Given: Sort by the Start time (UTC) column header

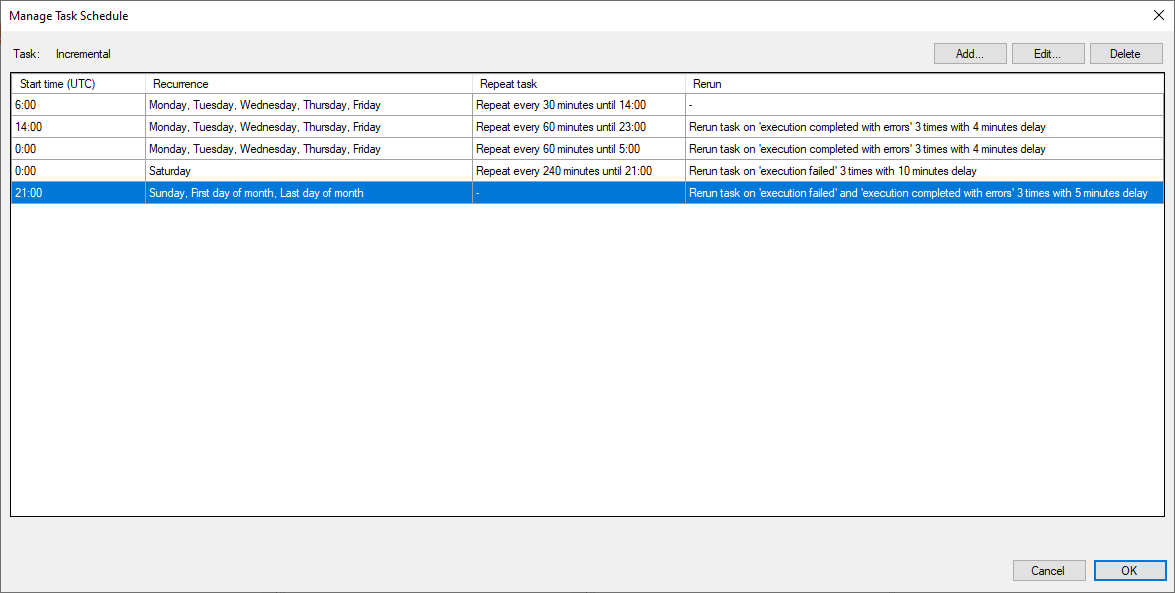Looking at the screenshot, I should tap(78, 84).
